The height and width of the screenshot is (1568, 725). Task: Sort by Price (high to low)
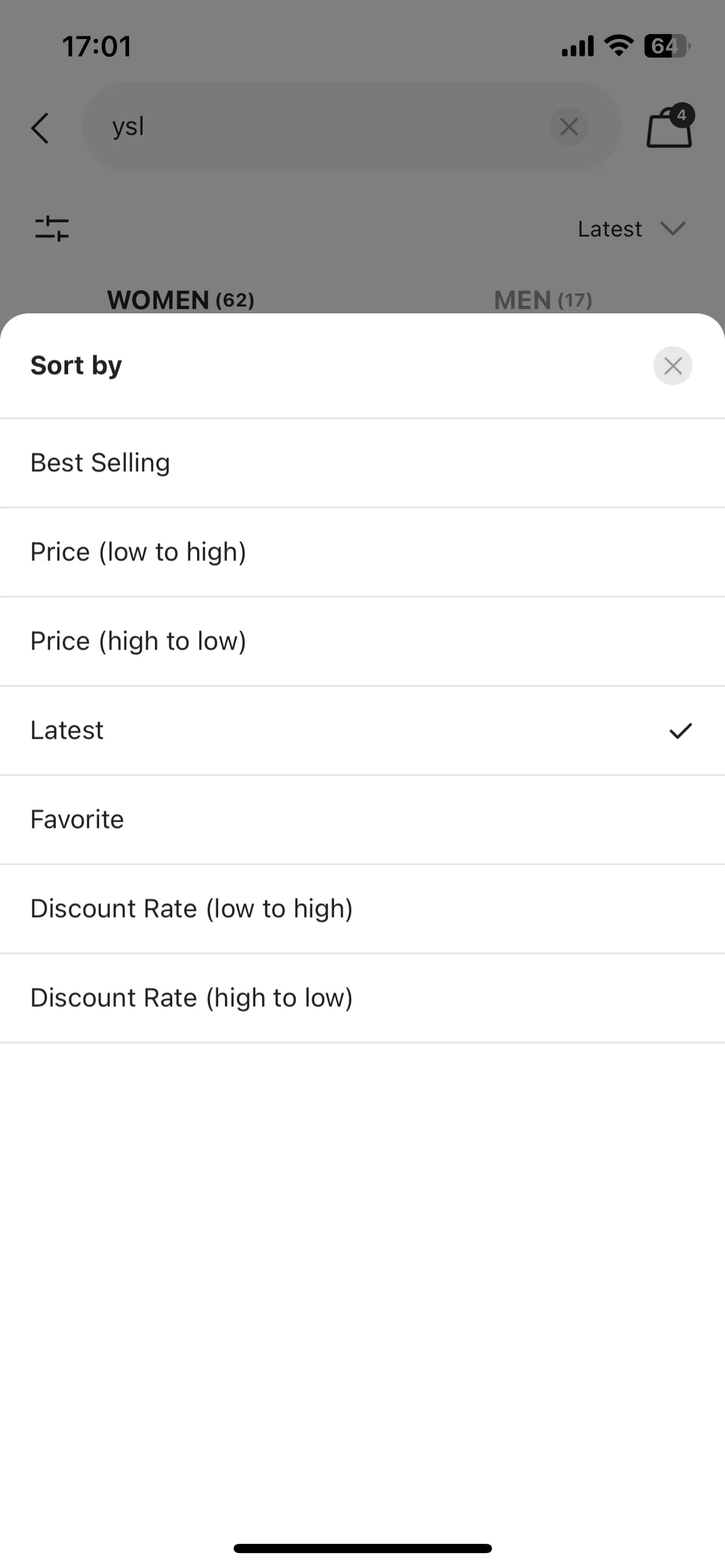(x=362, y=642)
